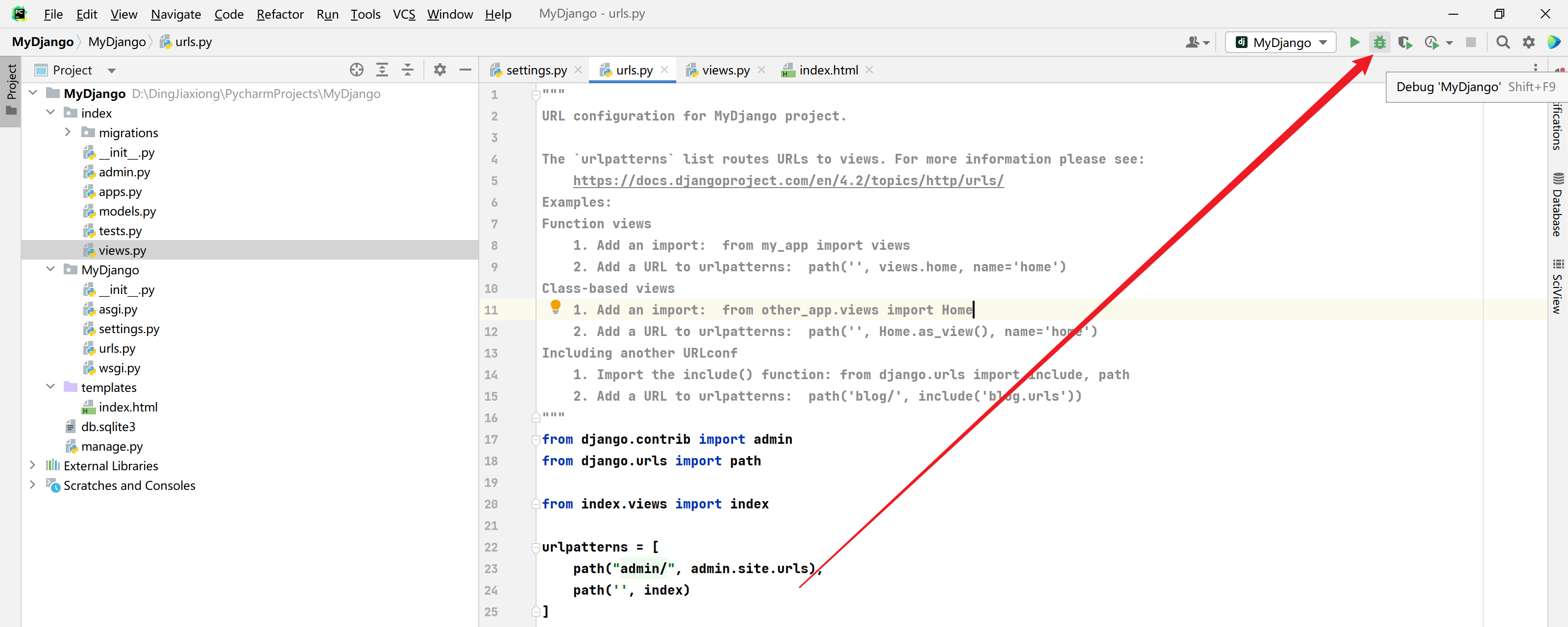Hide the Project tool window

click(x=465, y=70)
